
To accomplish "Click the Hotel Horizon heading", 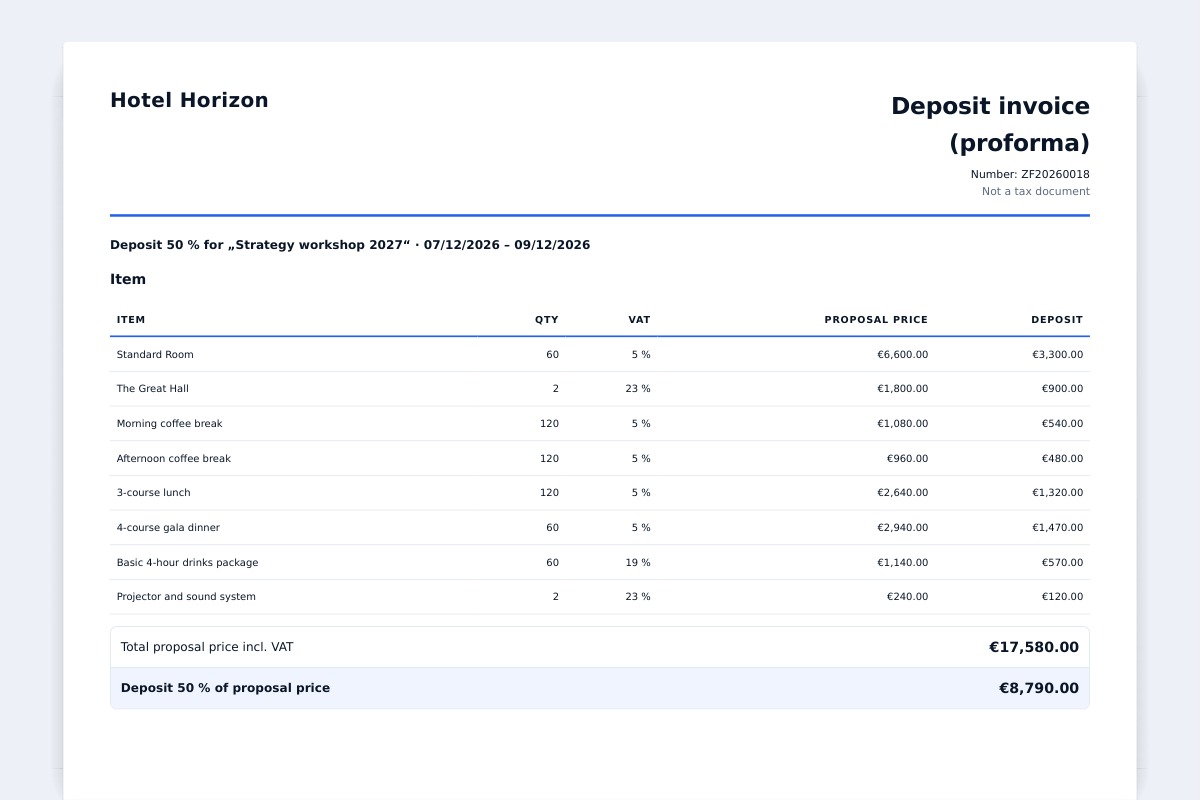I will 189,100.
